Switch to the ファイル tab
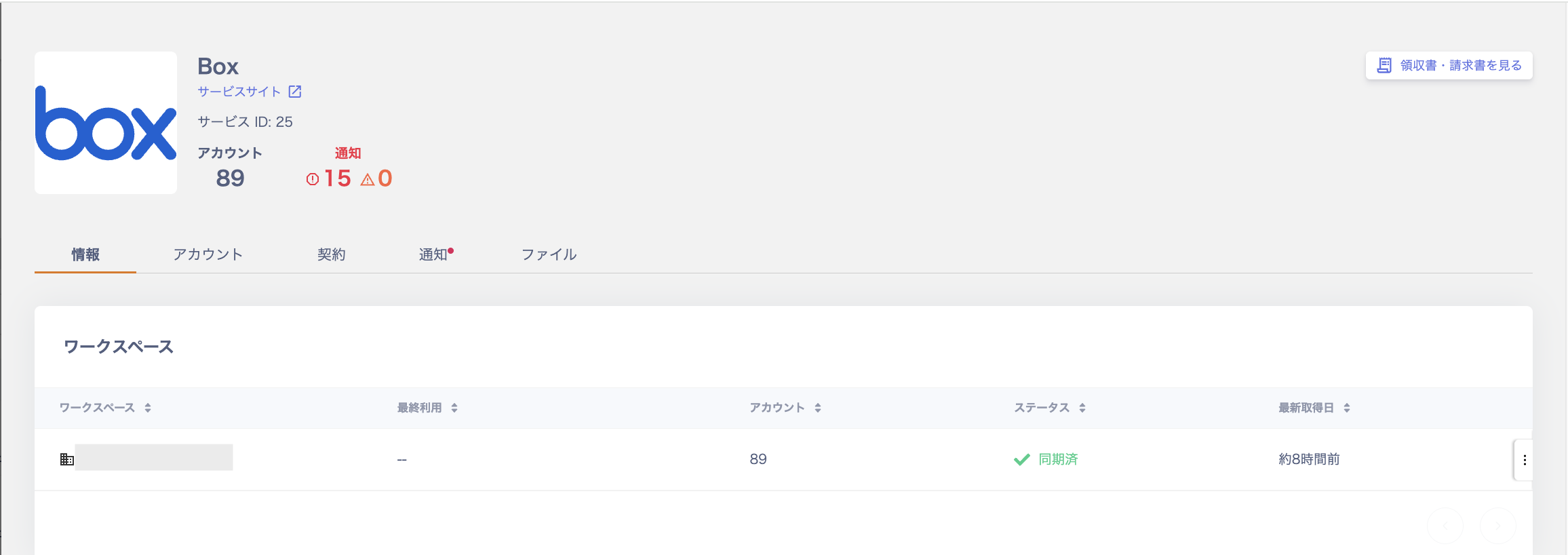This screenshot has width=1568, height=555. tap(549, 254)
